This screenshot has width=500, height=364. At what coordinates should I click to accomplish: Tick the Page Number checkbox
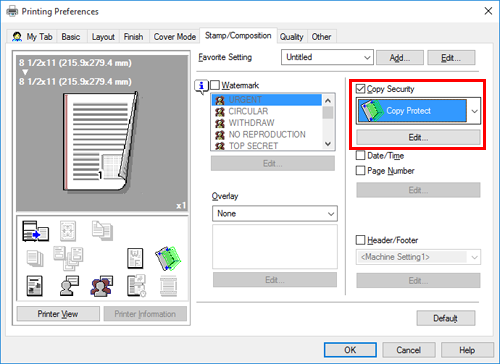click(x=360, y=171)
